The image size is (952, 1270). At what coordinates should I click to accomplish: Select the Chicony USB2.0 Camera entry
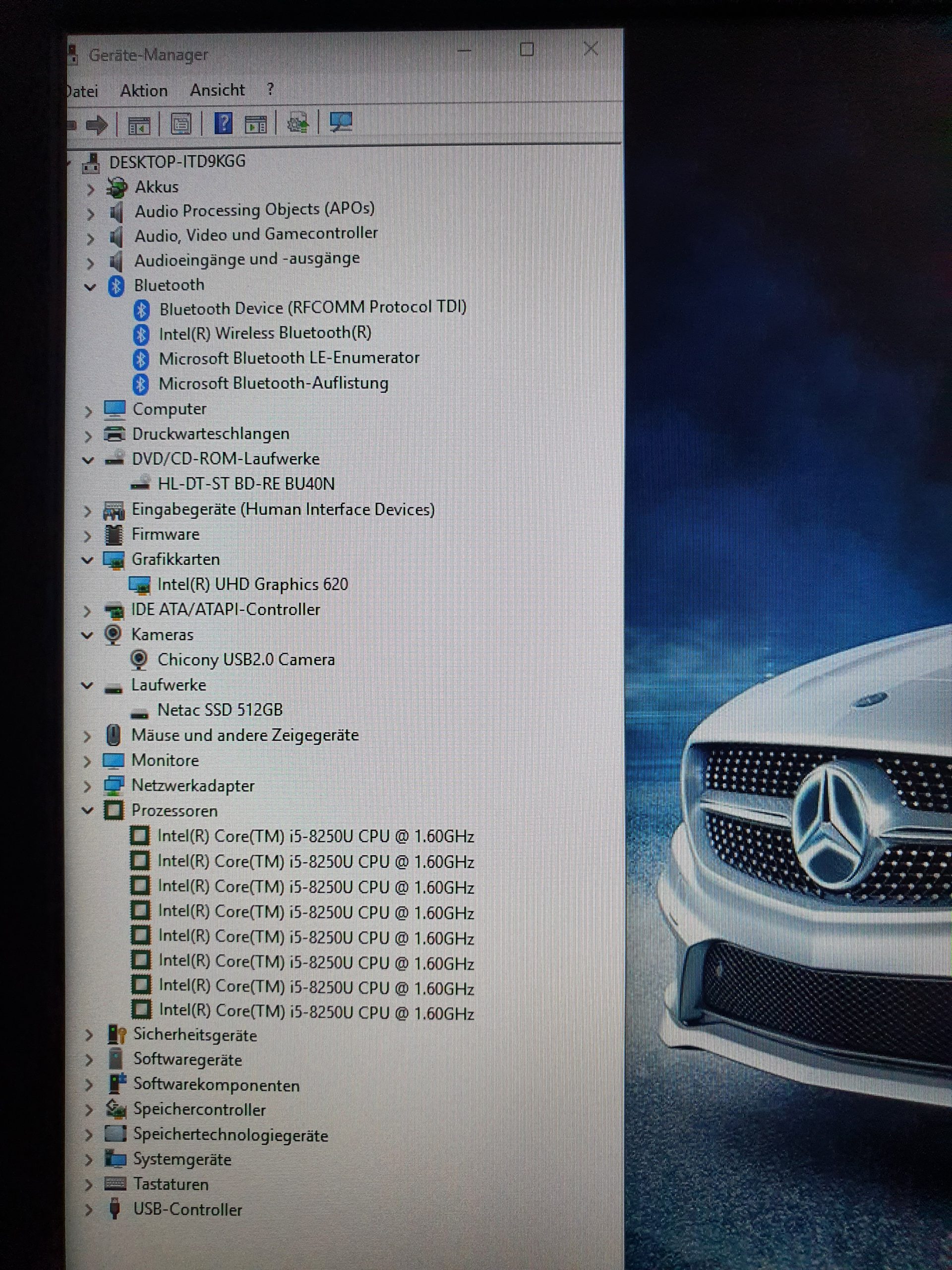(245, 660)
